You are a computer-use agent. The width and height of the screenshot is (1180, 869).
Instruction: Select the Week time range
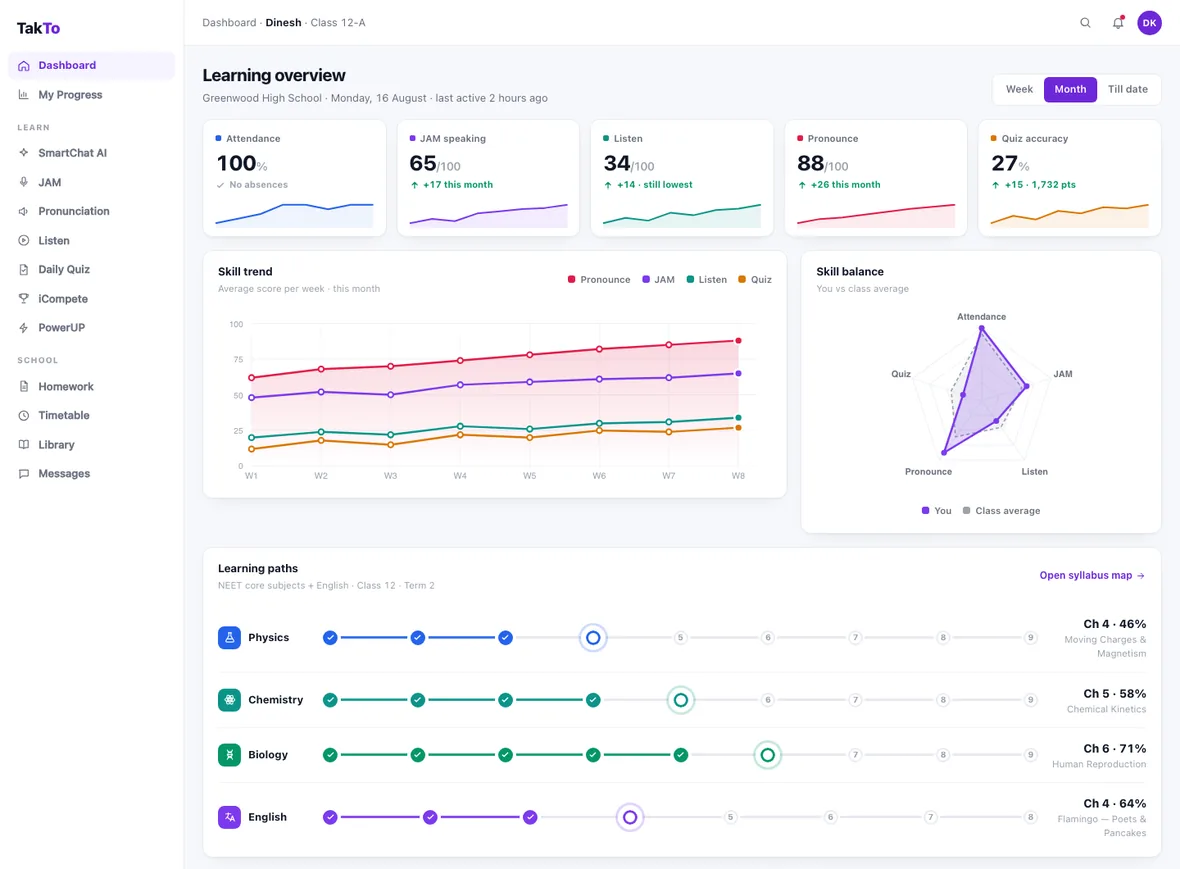pyautogui.click(x=1019, y=89)
